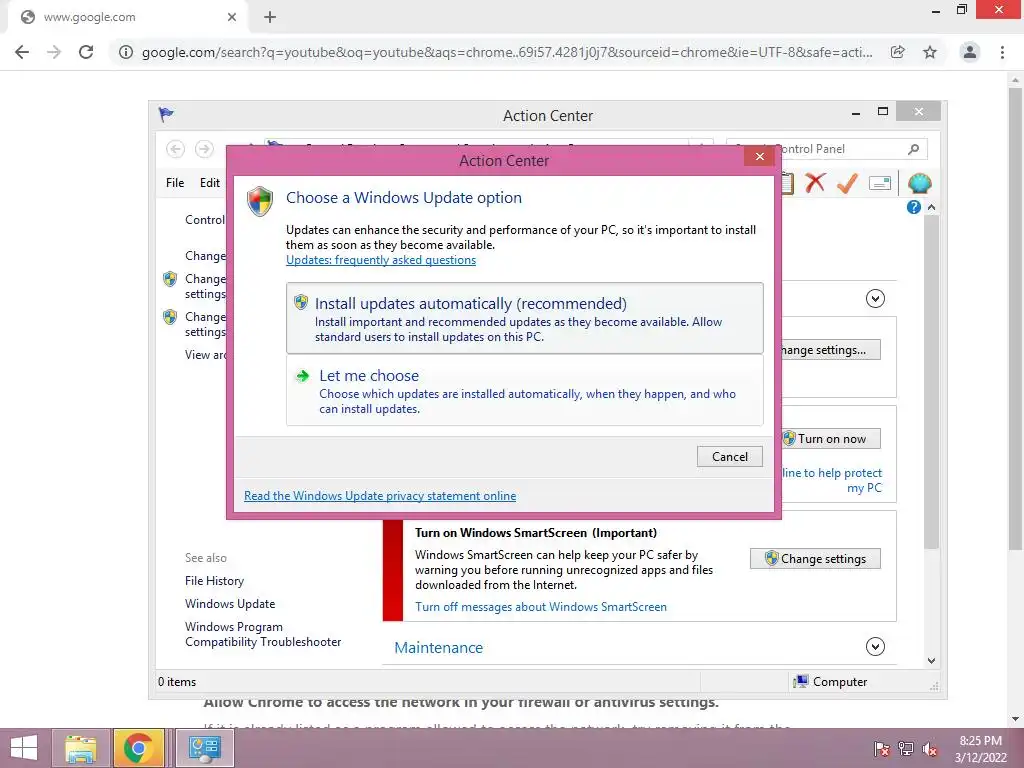
Task: Click the Chrome back arrow
Action: coord(22,52)
